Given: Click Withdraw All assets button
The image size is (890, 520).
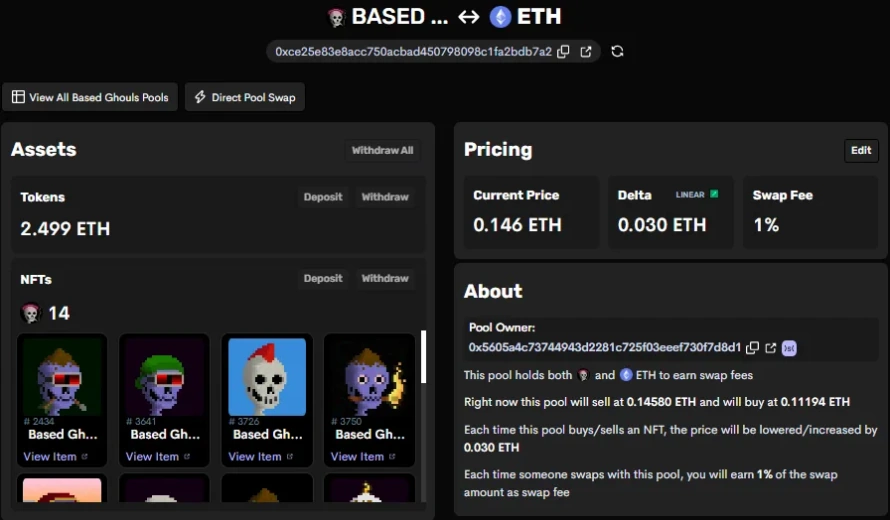Looking at the screenshot, I should (x=383, y=150).
